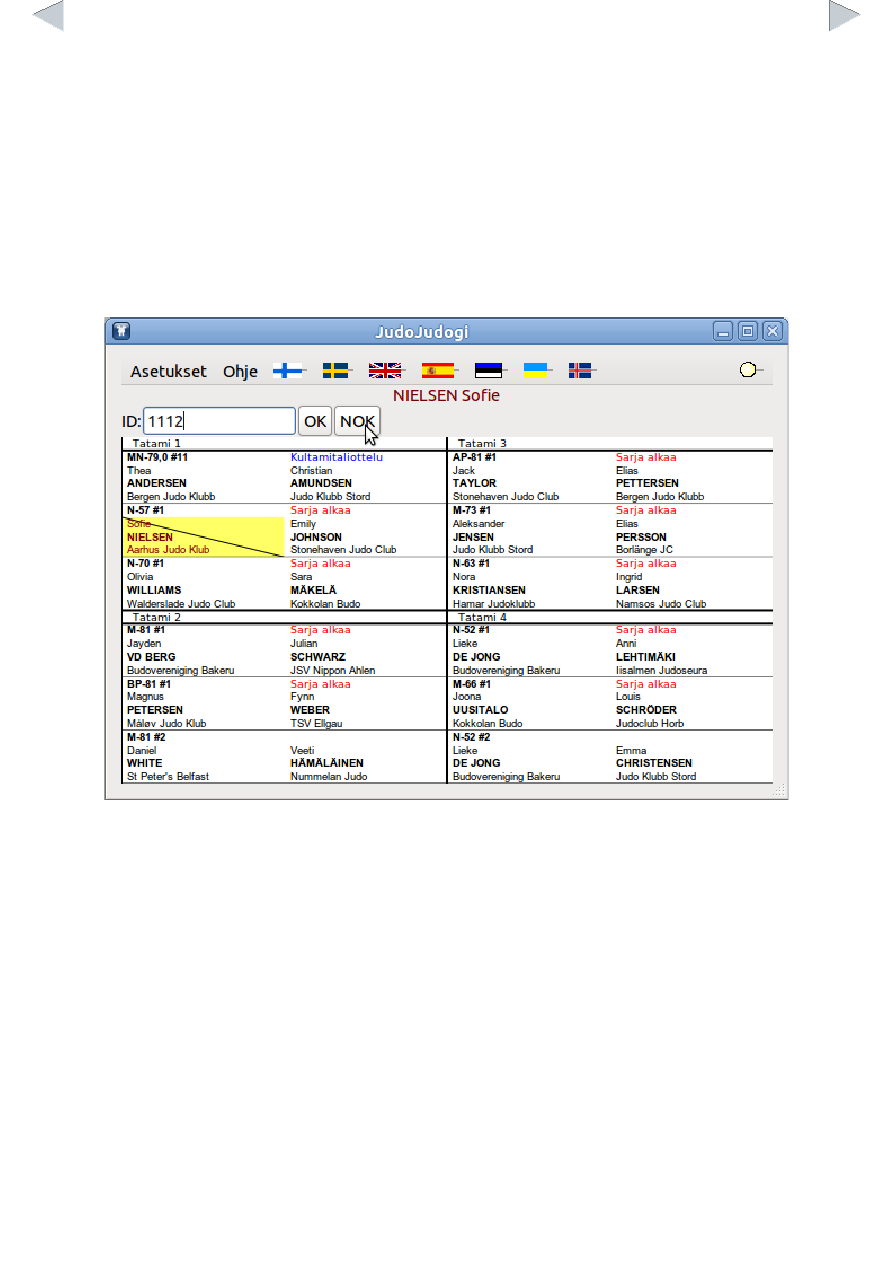Open the Ohje menu
This screenshot has height=1263, width=893.
point(240,371)
